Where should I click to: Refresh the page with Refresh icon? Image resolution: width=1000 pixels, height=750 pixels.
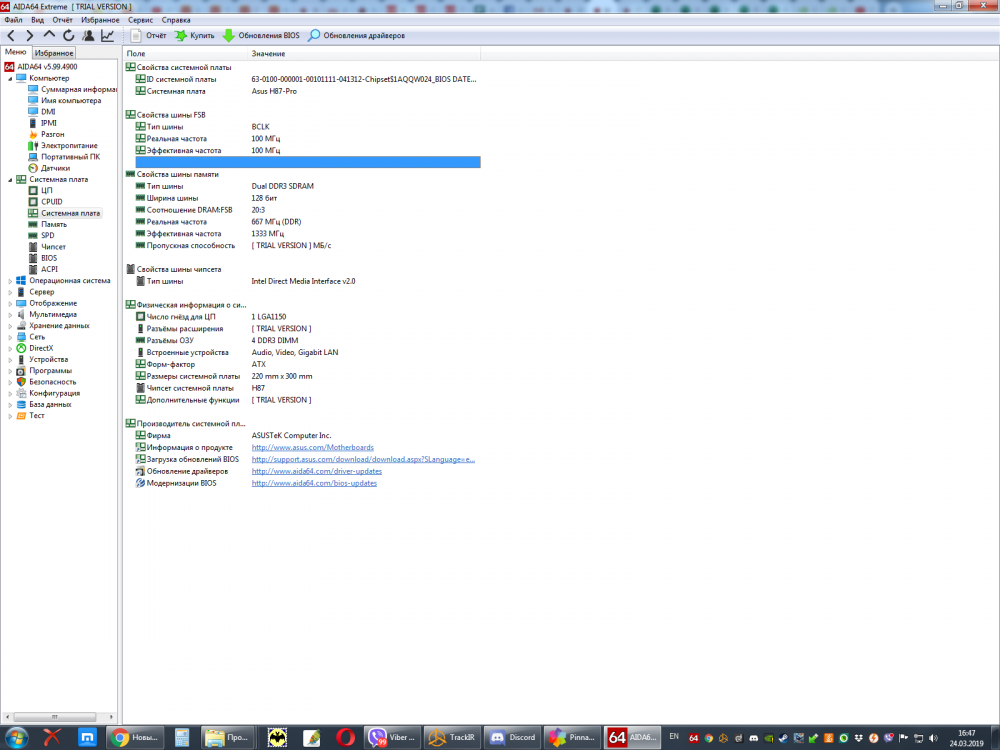pos(69,36)
